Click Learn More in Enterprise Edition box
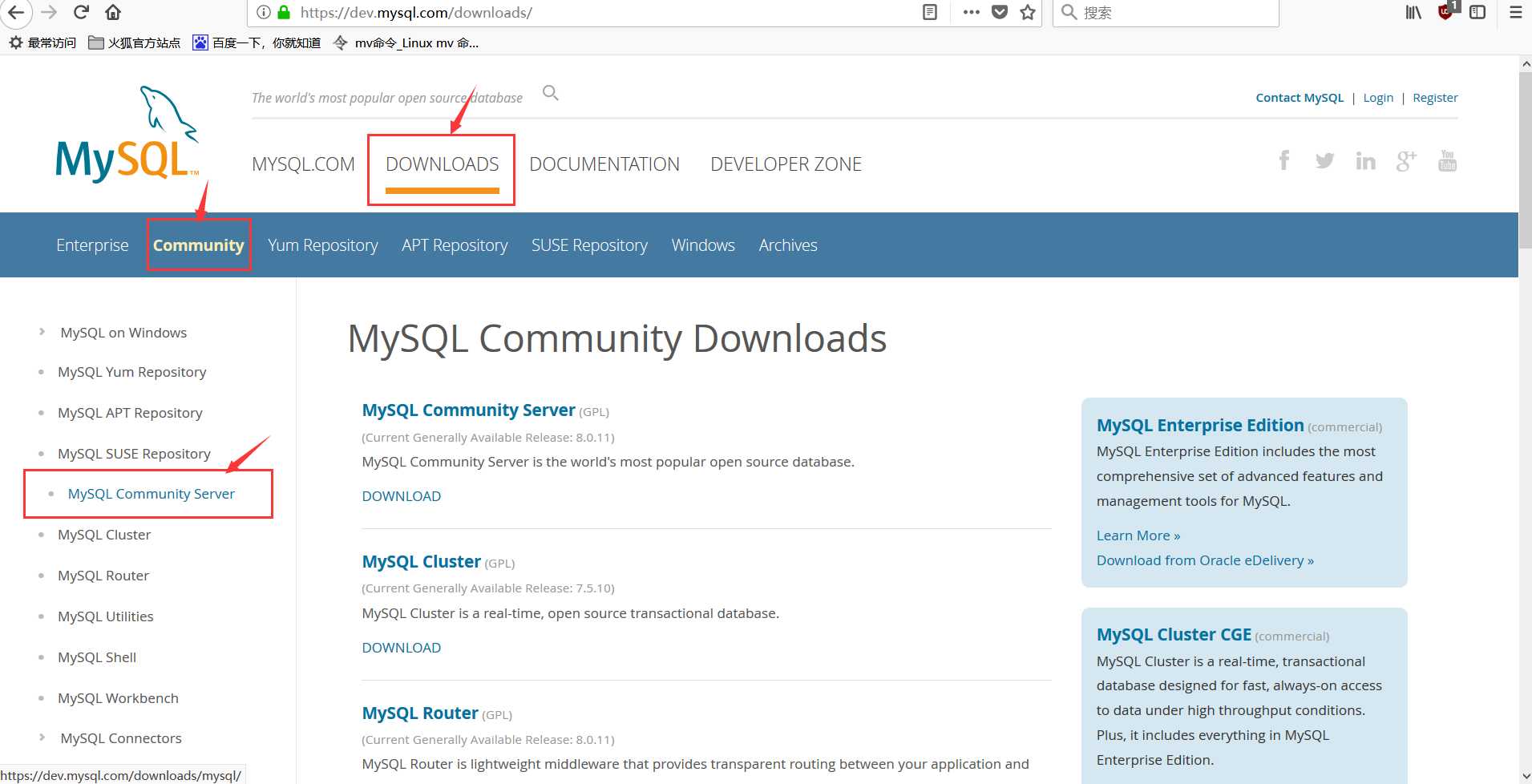The image size is (1532, 784). 1138,535
